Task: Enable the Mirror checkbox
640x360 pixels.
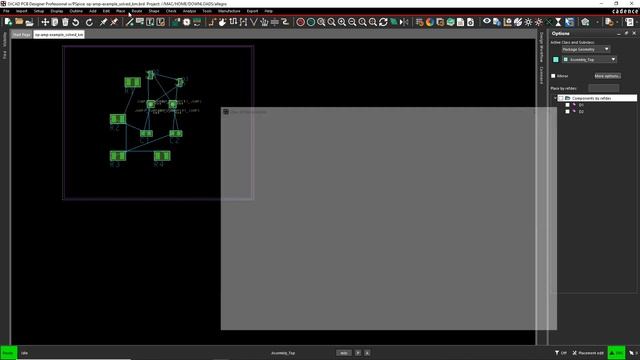Action: click(x=553, y=76)
